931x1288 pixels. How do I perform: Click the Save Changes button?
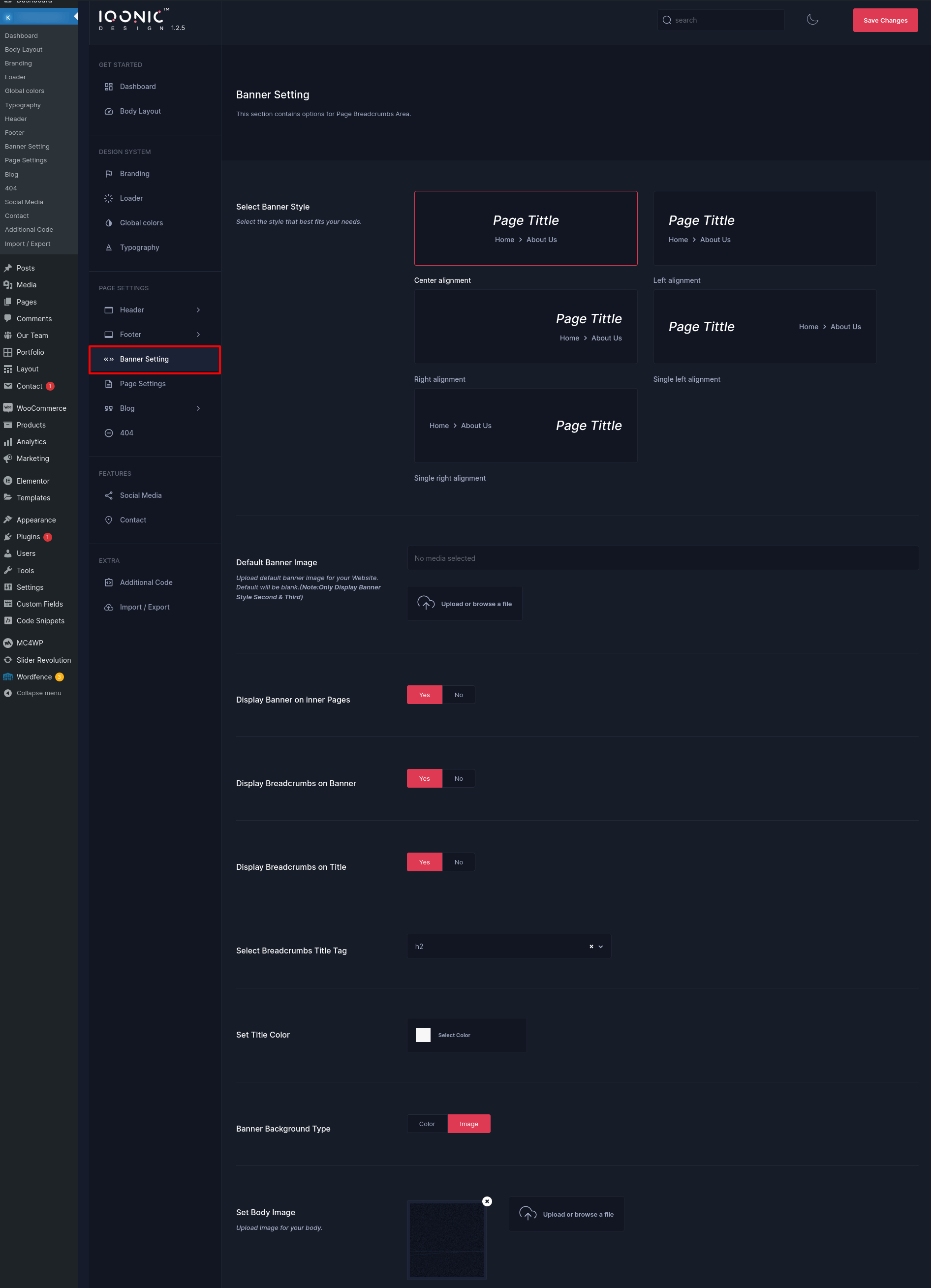[x=885, y=21]
